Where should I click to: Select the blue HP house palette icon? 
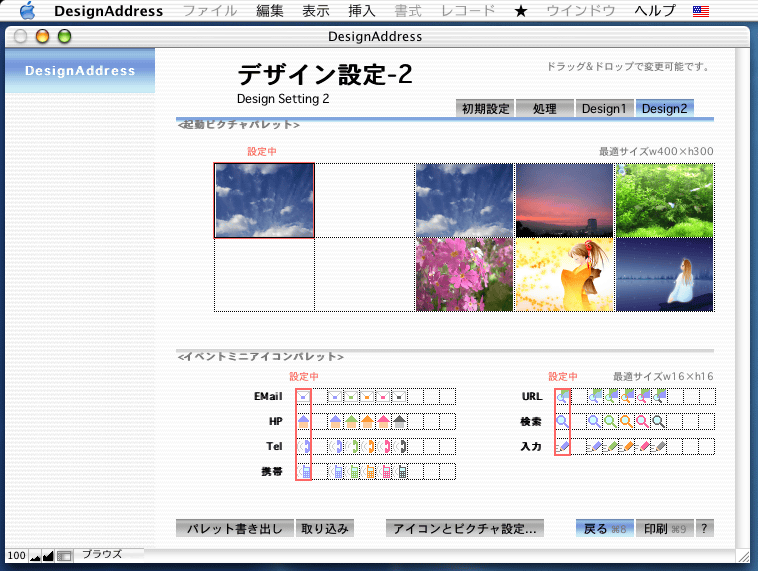335,422
